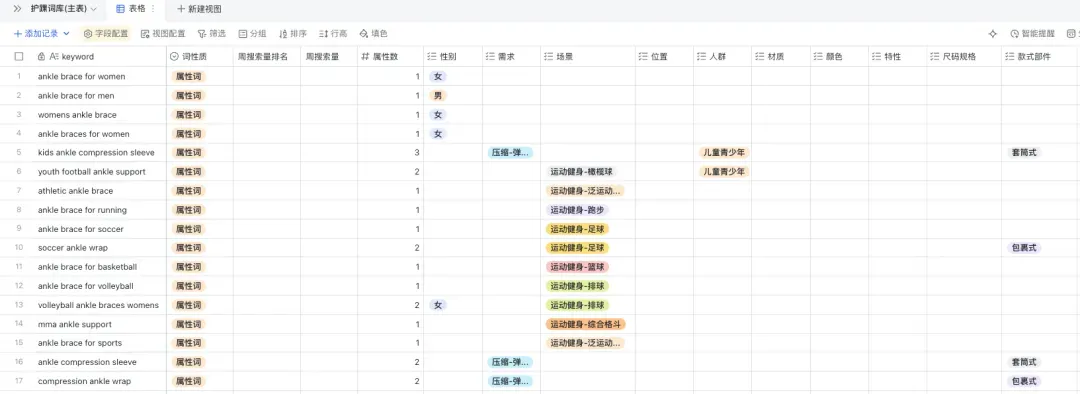Open the 分组 group tool

click(252, 33)
